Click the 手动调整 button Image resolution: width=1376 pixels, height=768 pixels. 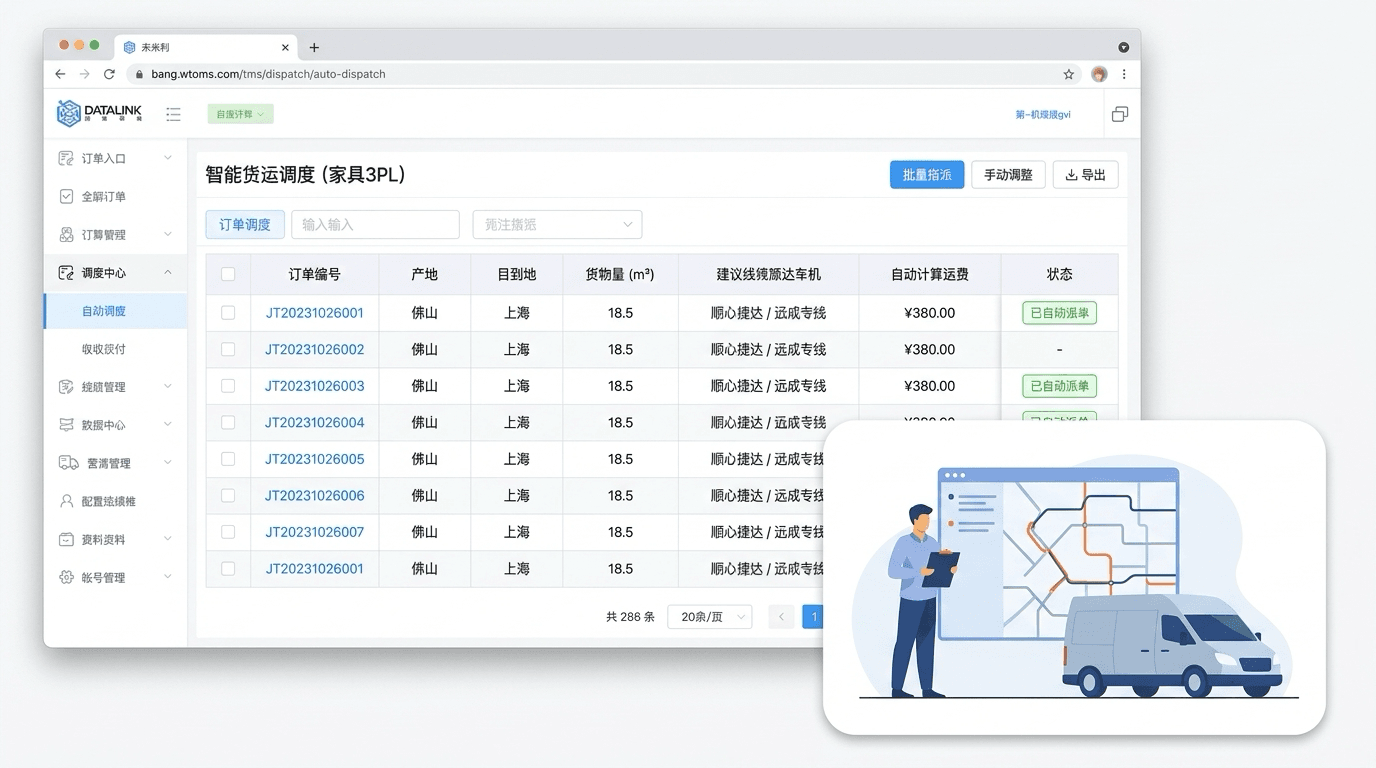coord(1008,175)
